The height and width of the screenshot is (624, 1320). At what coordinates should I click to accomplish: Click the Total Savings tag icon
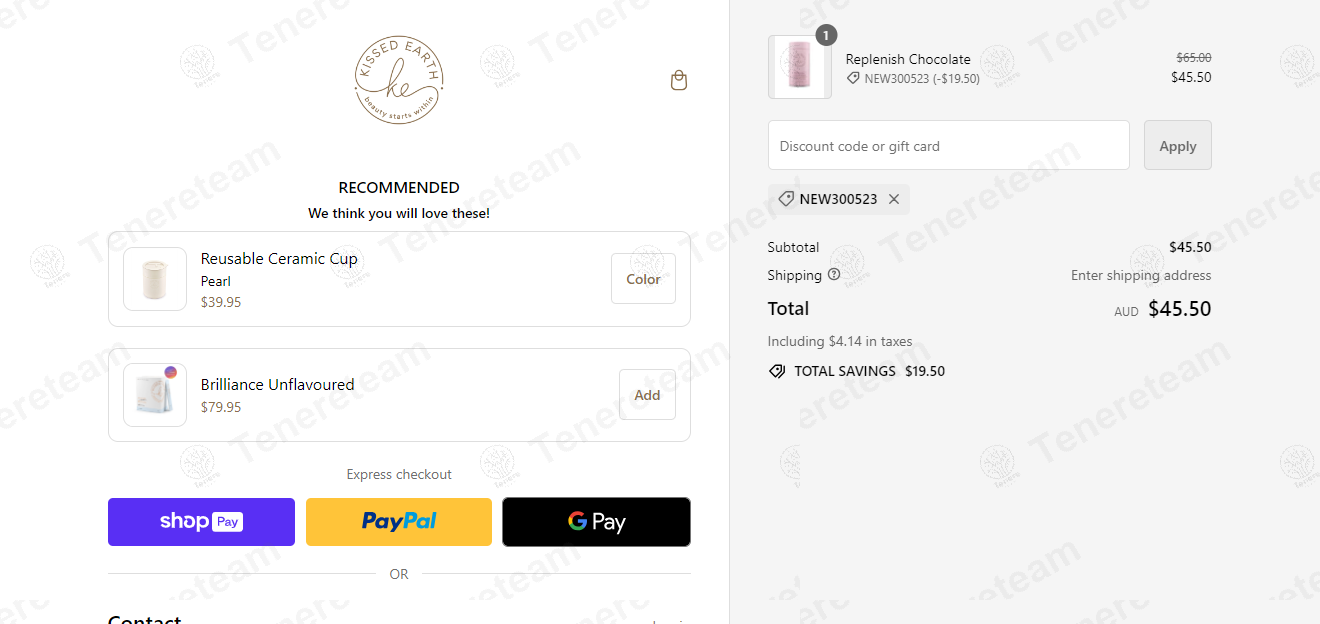777,371
